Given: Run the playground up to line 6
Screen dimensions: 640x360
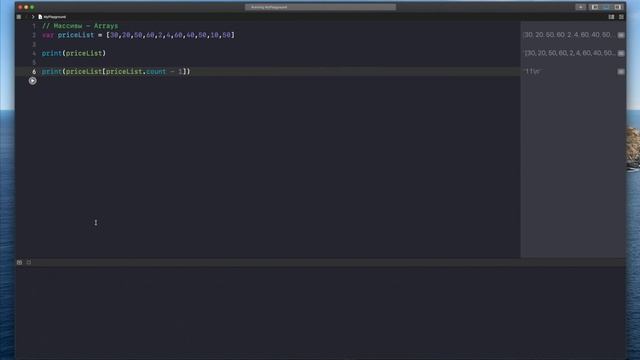Looking at the screenshot, I should (x=33, y=81).
